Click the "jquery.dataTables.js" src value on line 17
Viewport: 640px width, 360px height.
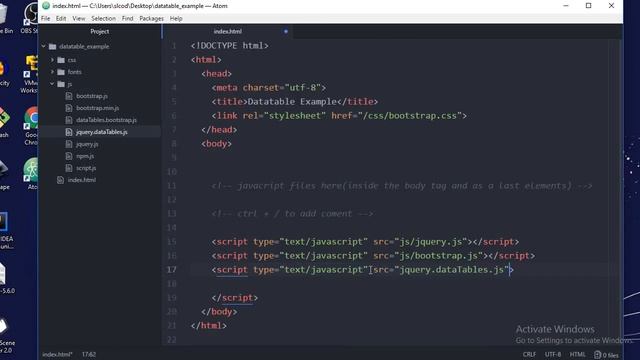(x=451, y=270)
